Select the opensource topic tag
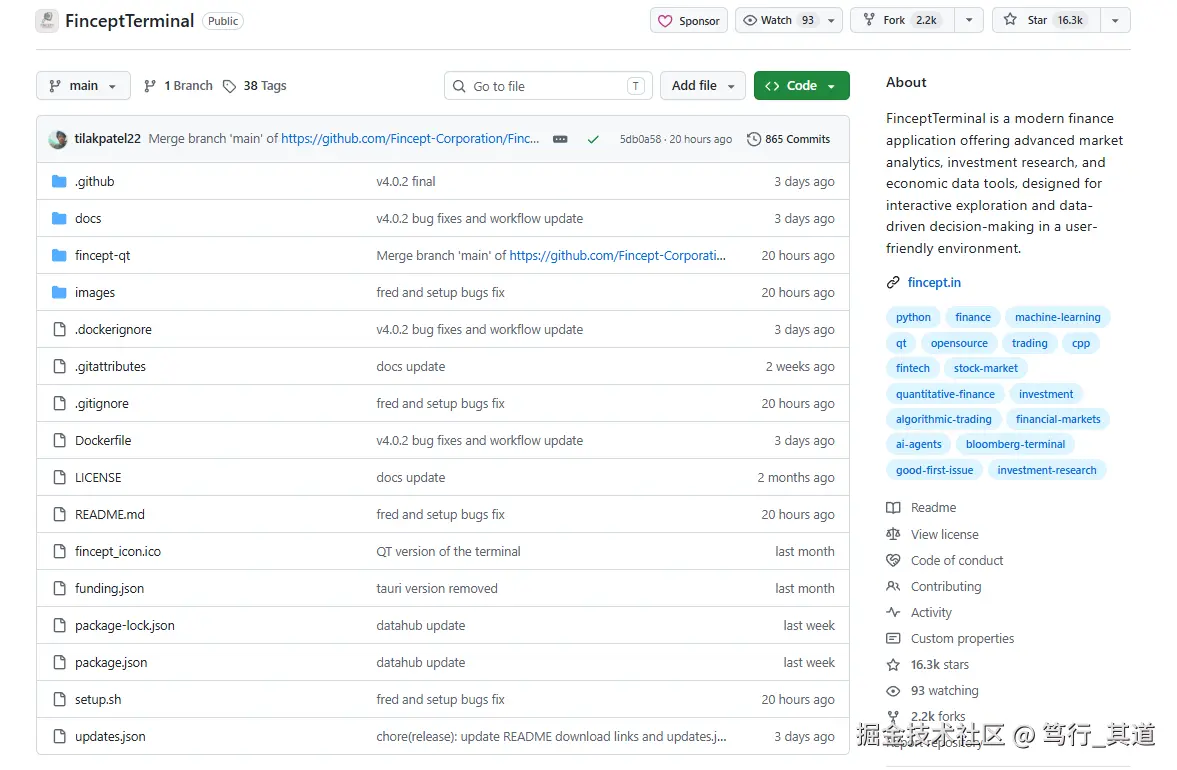 pyautogui.click(x=959, y=343)
